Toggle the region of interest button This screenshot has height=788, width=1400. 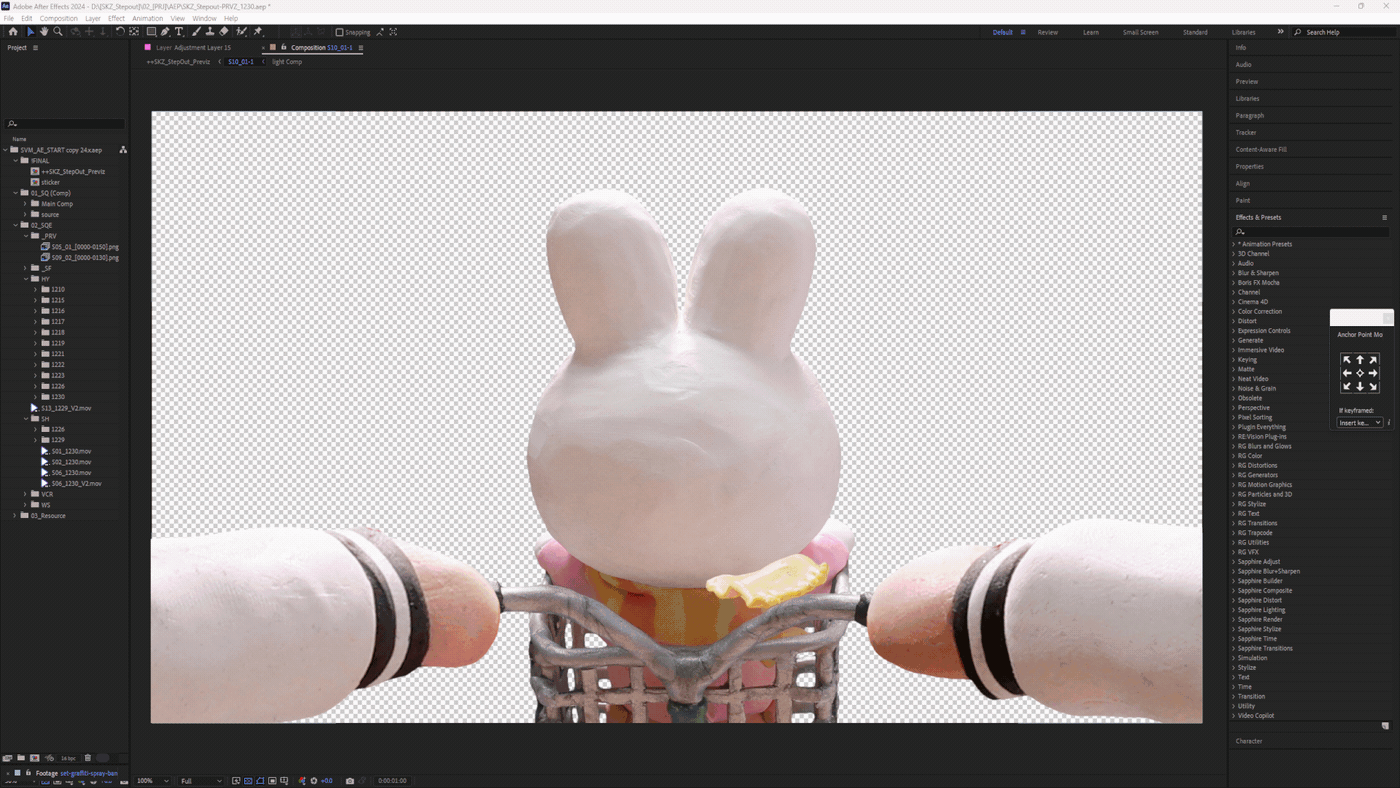(x=272, y=781)
